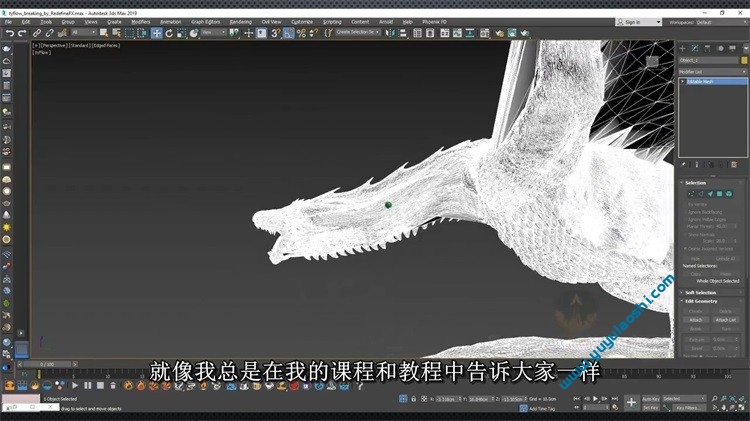Open the Modifier List dropdown
The image size is (750, 421).
point(712,72)
